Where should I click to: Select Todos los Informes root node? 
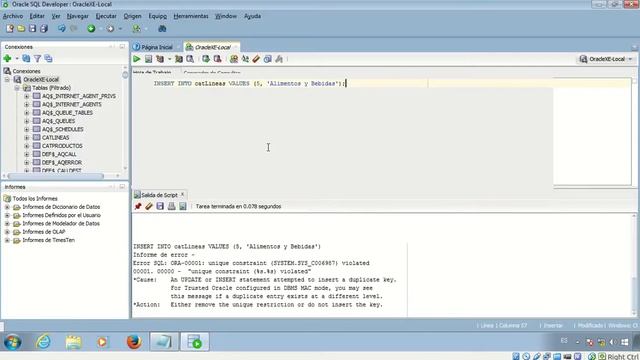coord(35,198)
